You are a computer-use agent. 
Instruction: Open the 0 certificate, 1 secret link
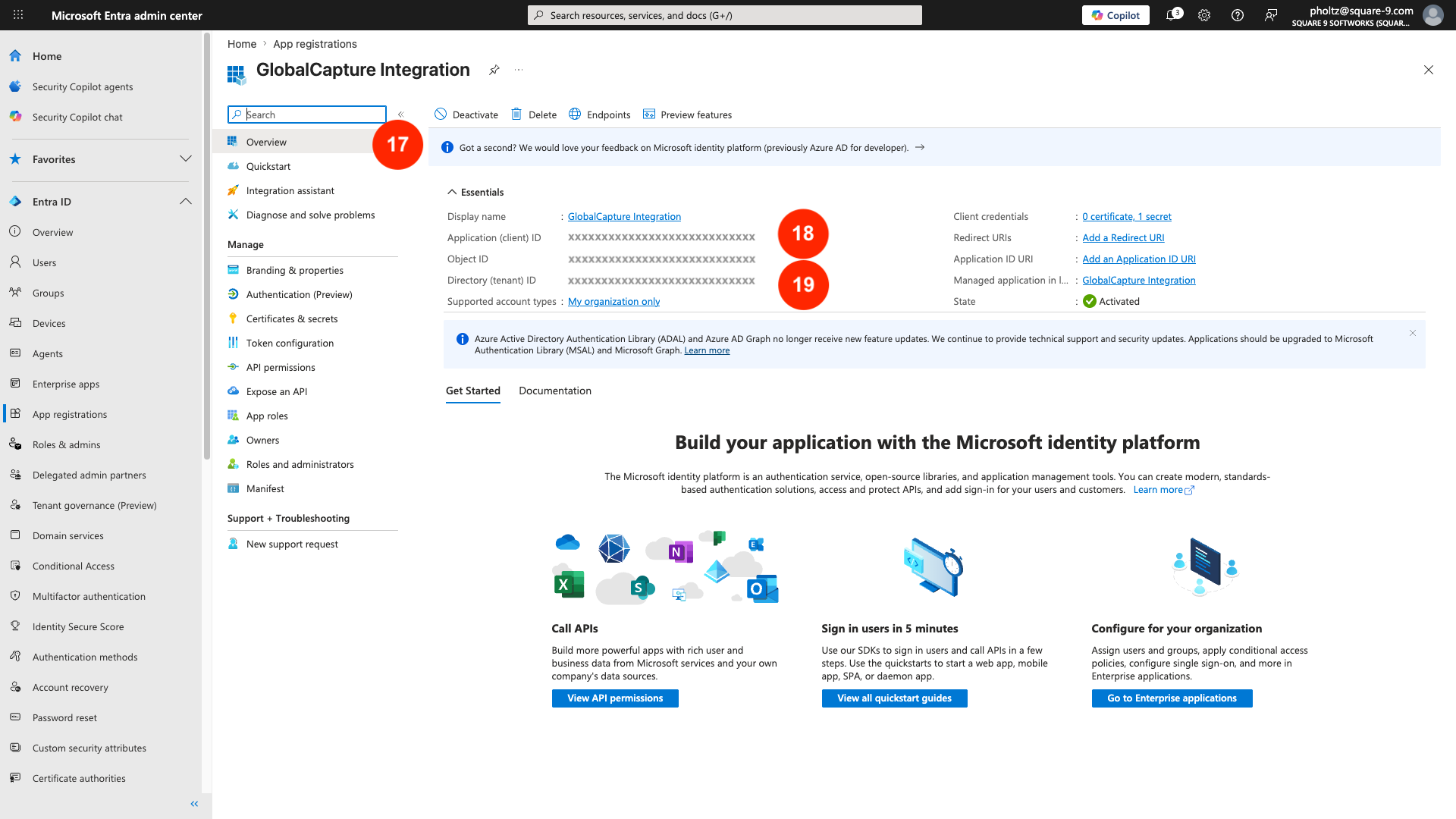tap(1127, 216)
